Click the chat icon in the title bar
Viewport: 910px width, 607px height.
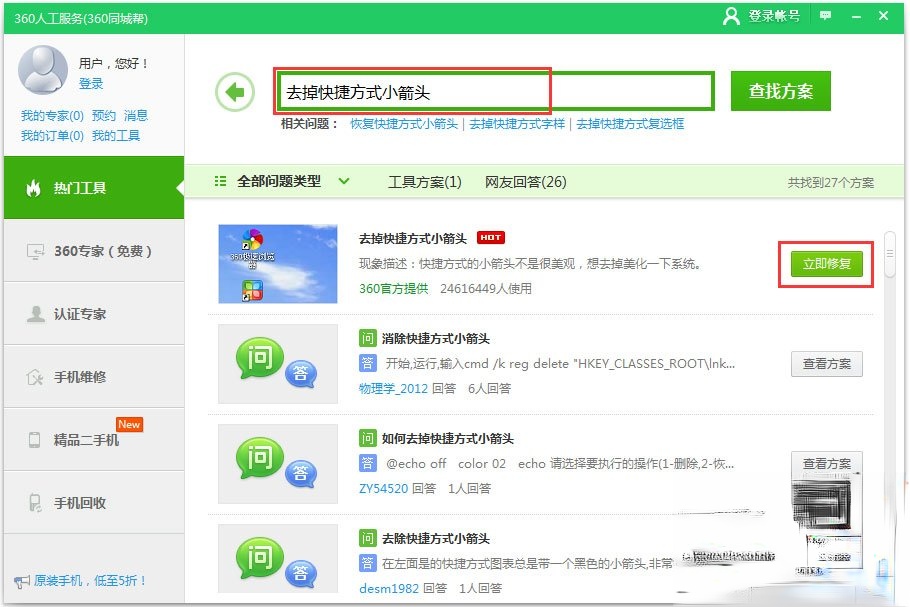826,16
